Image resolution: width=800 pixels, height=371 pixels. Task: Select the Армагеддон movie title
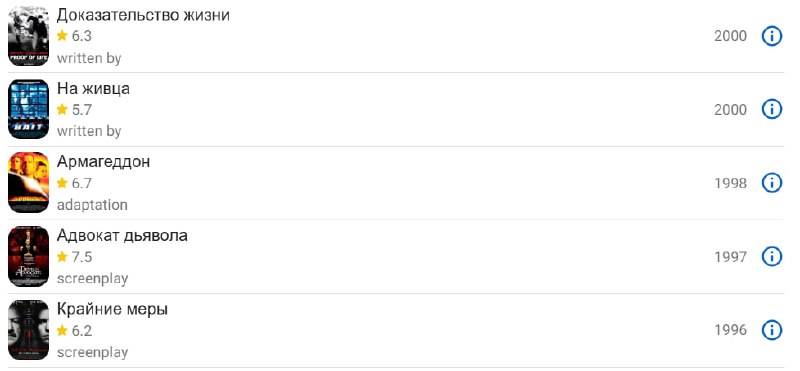pos(104,162)
